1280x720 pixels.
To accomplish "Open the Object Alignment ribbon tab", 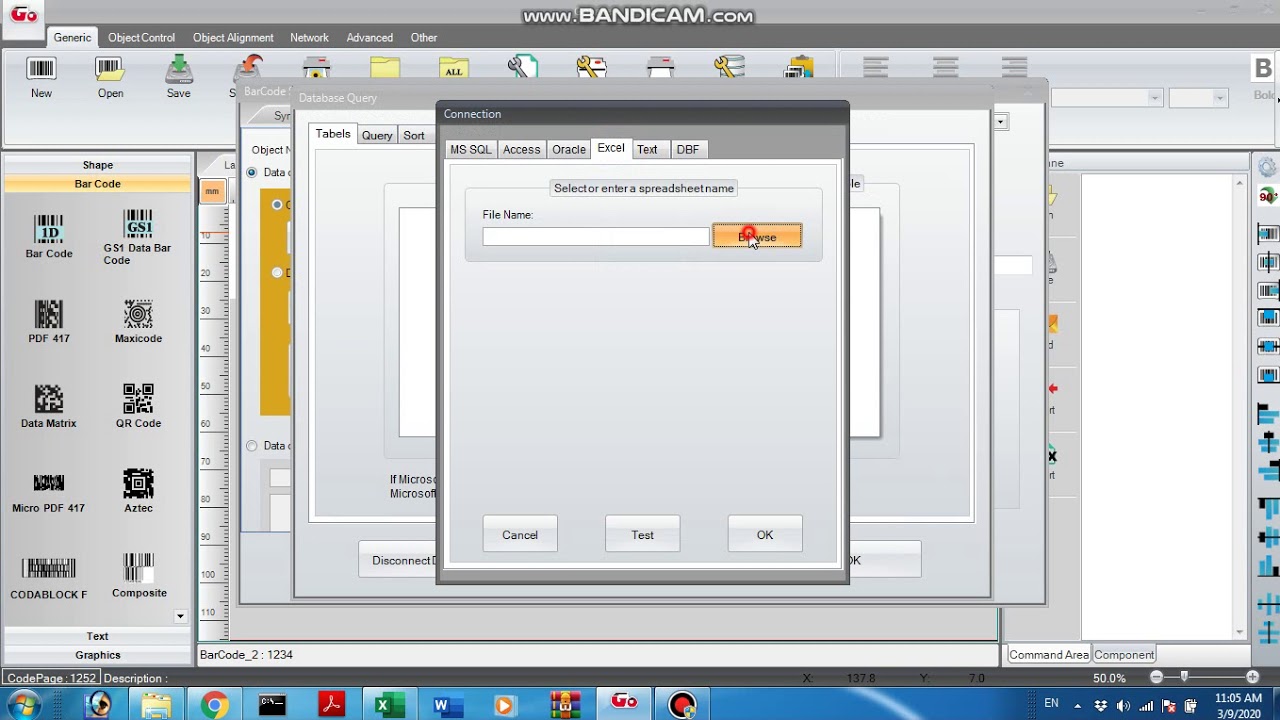I will click(x=233, y=38).
